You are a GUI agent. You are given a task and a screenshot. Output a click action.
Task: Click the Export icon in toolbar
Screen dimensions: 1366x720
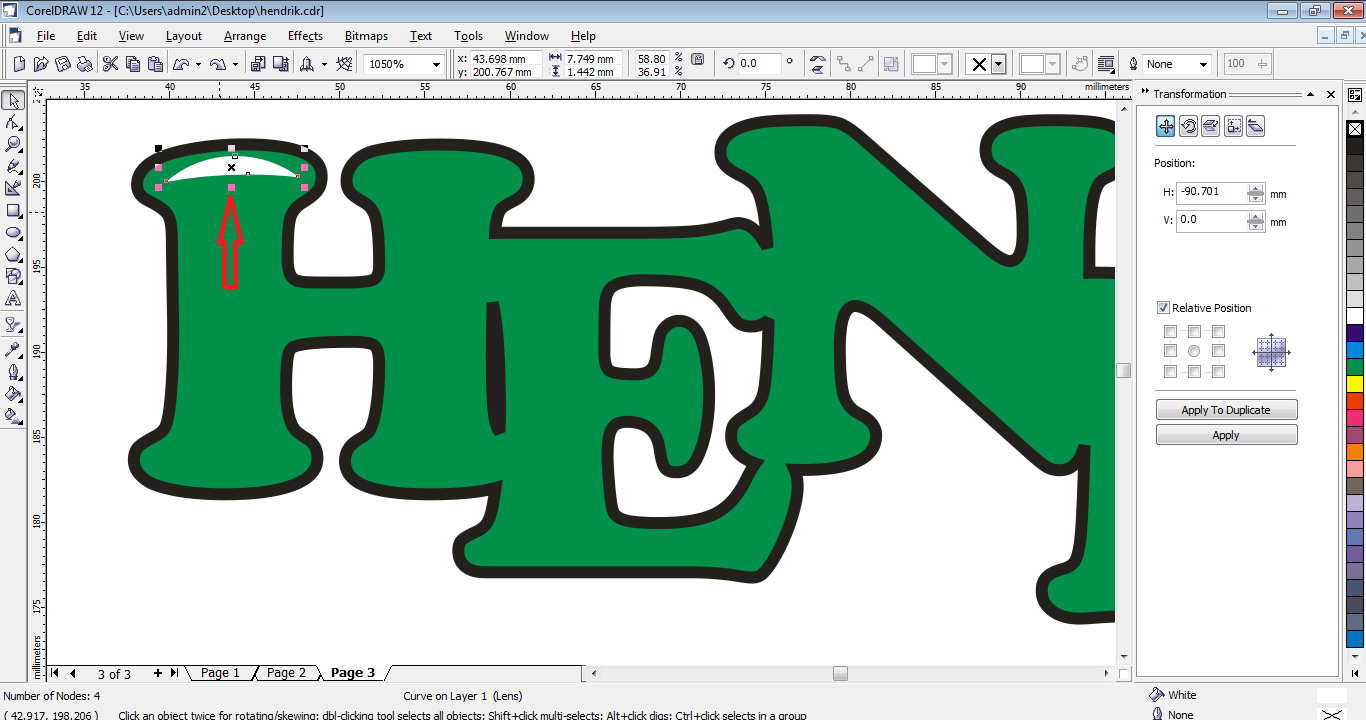pos(280,64)
